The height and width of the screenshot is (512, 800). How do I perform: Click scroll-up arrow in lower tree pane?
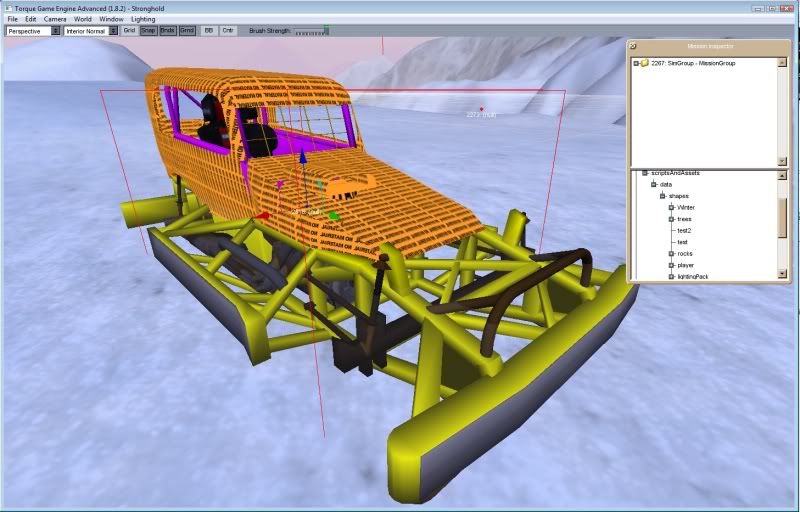[x=782, y=175]
